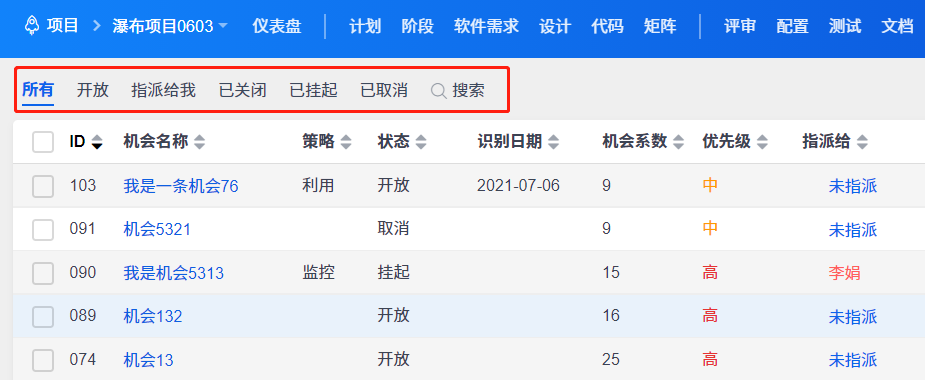The height and width of the screenshot is (380, 925).
Task: Sort by ID column arrows
Action: [97, 142]
